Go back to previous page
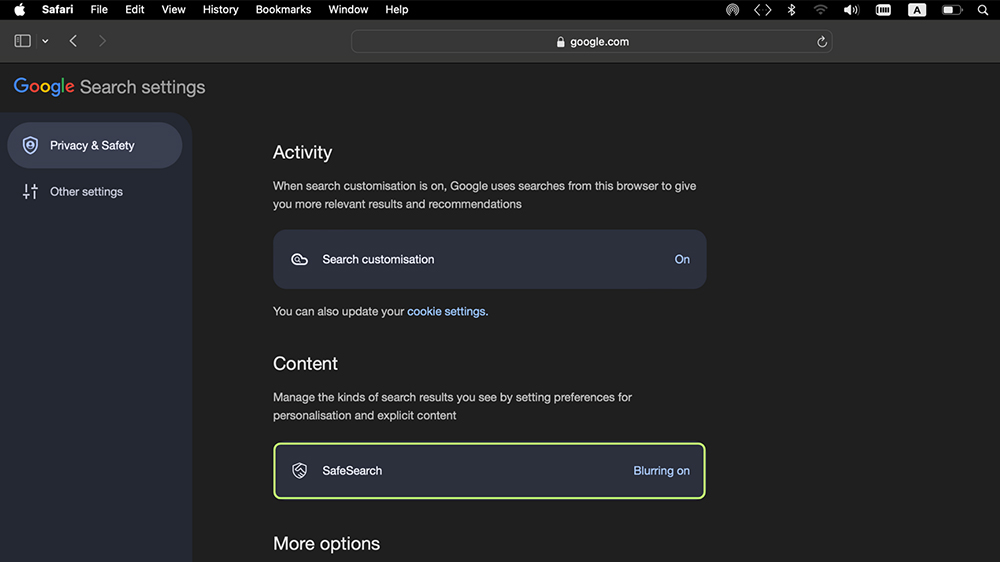The image size is (1000, 562). 73,41
